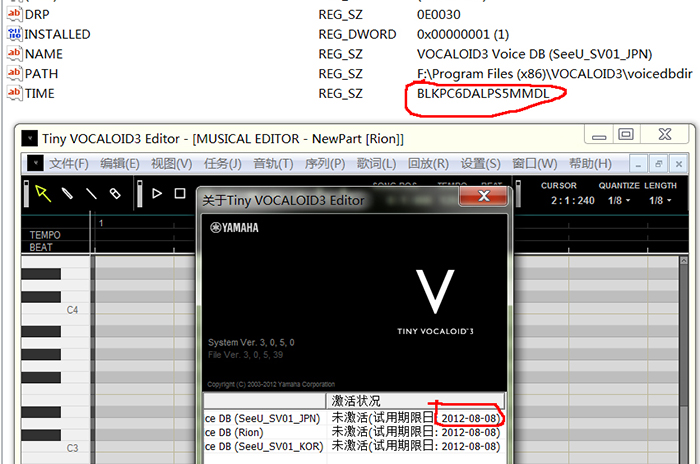This screenshot has width=700, height=464.
Task: Select the INSTALLED registry DWORD entry
Action: pos(57,34)
